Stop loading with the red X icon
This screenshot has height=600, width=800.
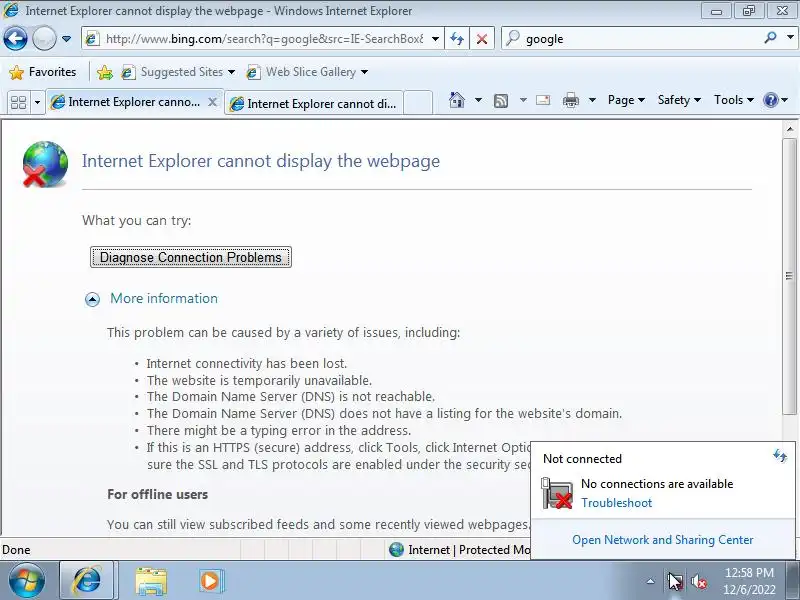click(482, 39)
